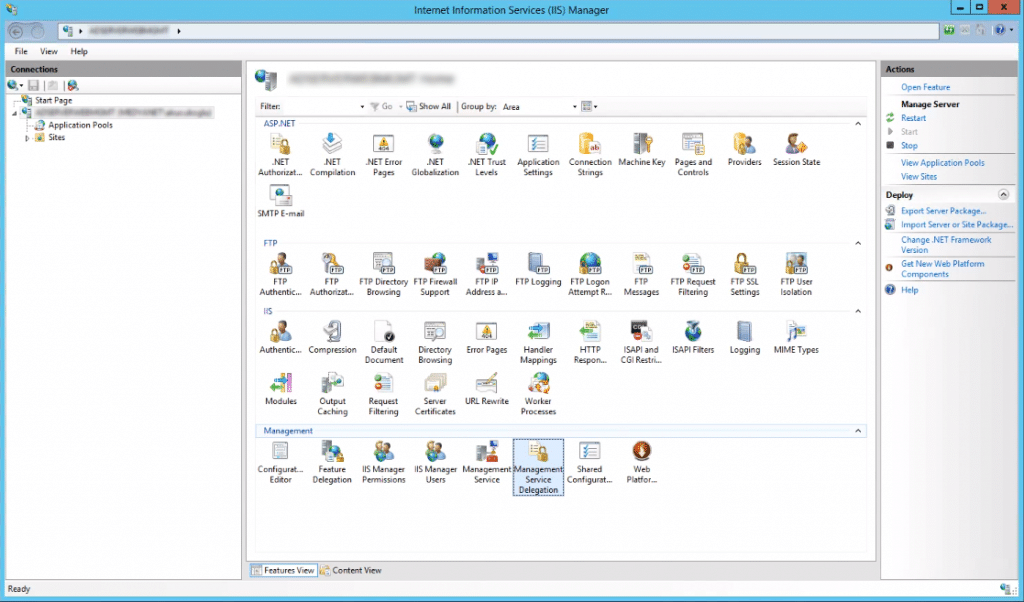Viewport: 1024px width, 602px height.
Task: Select Application Pools tree item
Action: click(x=80, y=125)
